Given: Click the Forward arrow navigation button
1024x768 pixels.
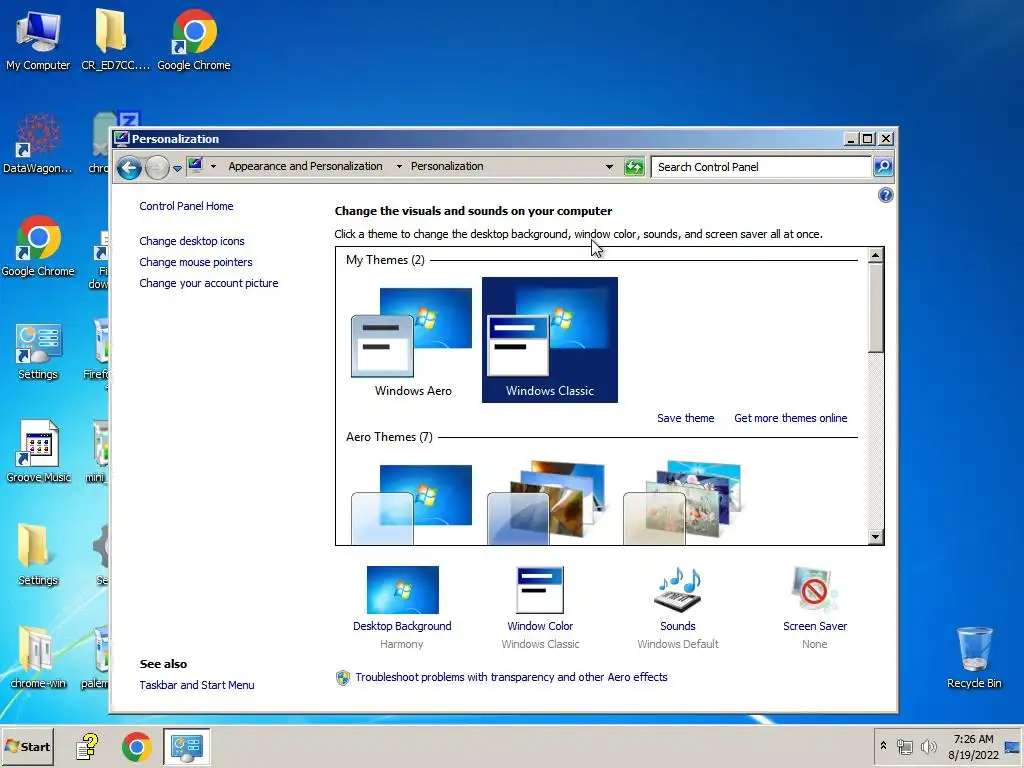Looking at the screenshot, I should pyautogui.click(x=157, y=168).
